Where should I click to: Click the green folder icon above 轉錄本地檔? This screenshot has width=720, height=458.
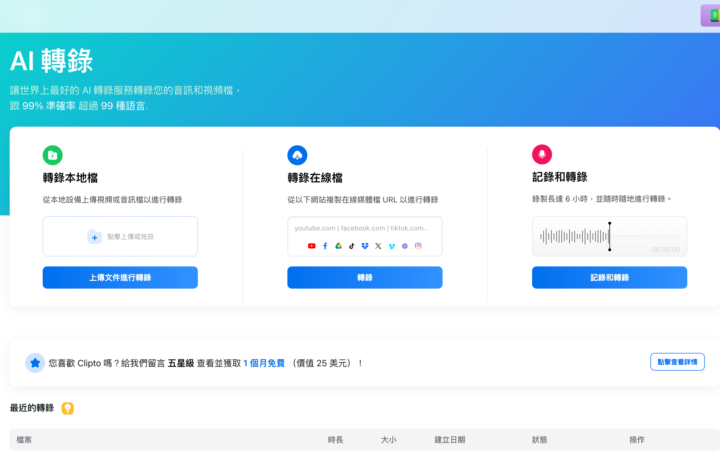tap(53, 155)
